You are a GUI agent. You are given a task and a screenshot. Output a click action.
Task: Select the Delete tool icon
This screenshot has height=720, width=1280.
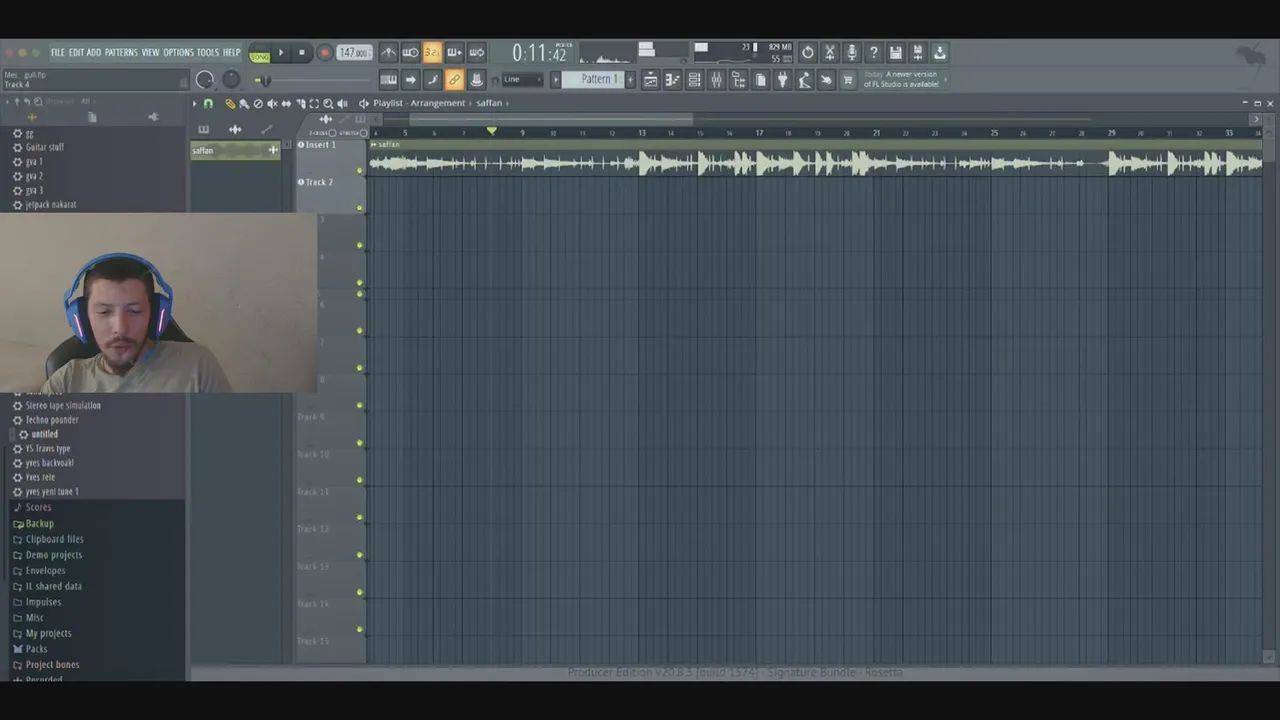[258, 103]
